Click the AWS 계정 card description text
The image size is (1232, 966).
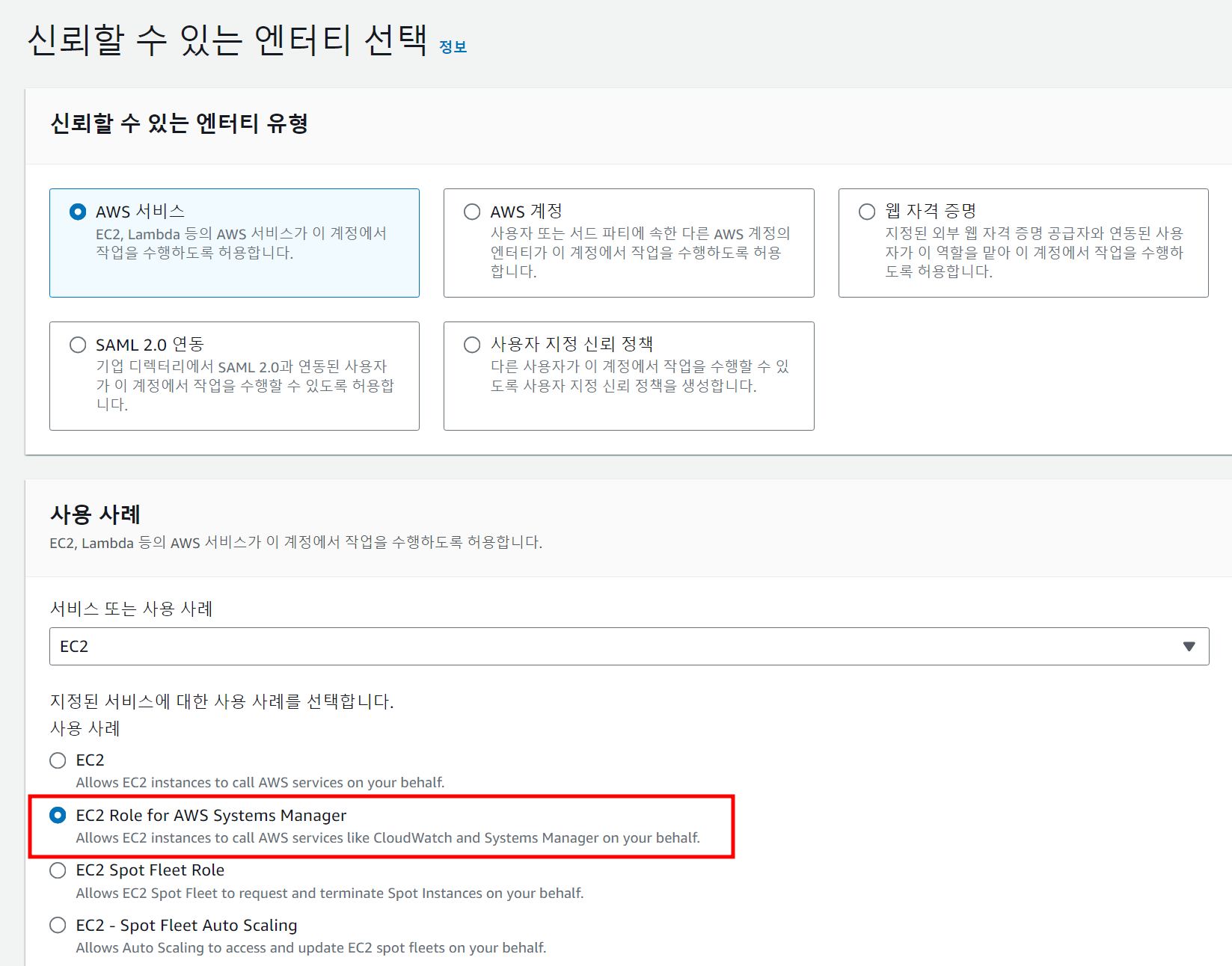(640, 253)
